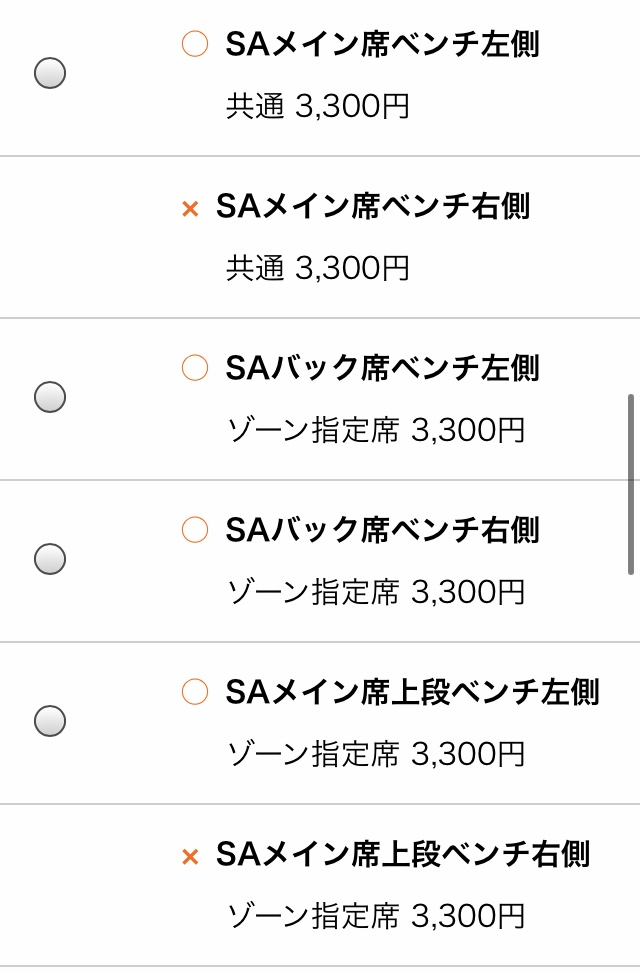Screen dimensions: 640x973
Task: Click the SAバック席ベンチ右側 seat title
Action: pyautogui.click(x=382, y=530)
